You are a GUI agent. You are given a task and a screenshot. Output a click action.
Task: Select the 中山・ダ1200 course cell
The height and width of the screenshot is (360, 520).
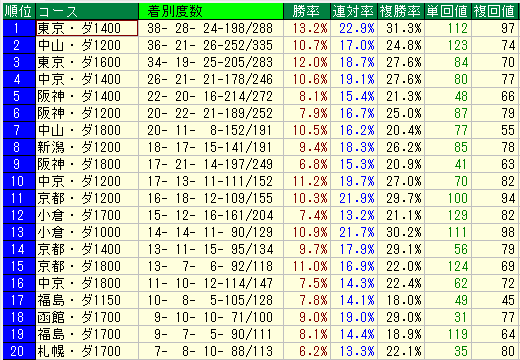point(87,45)
